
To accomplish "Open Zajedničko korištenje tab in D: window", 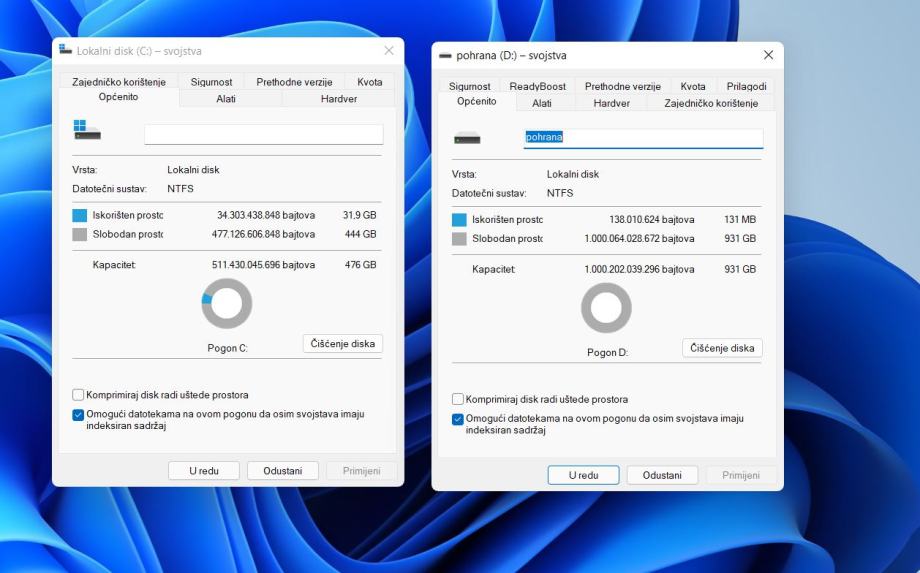I will pyautogui.click(x=711, y=103).
